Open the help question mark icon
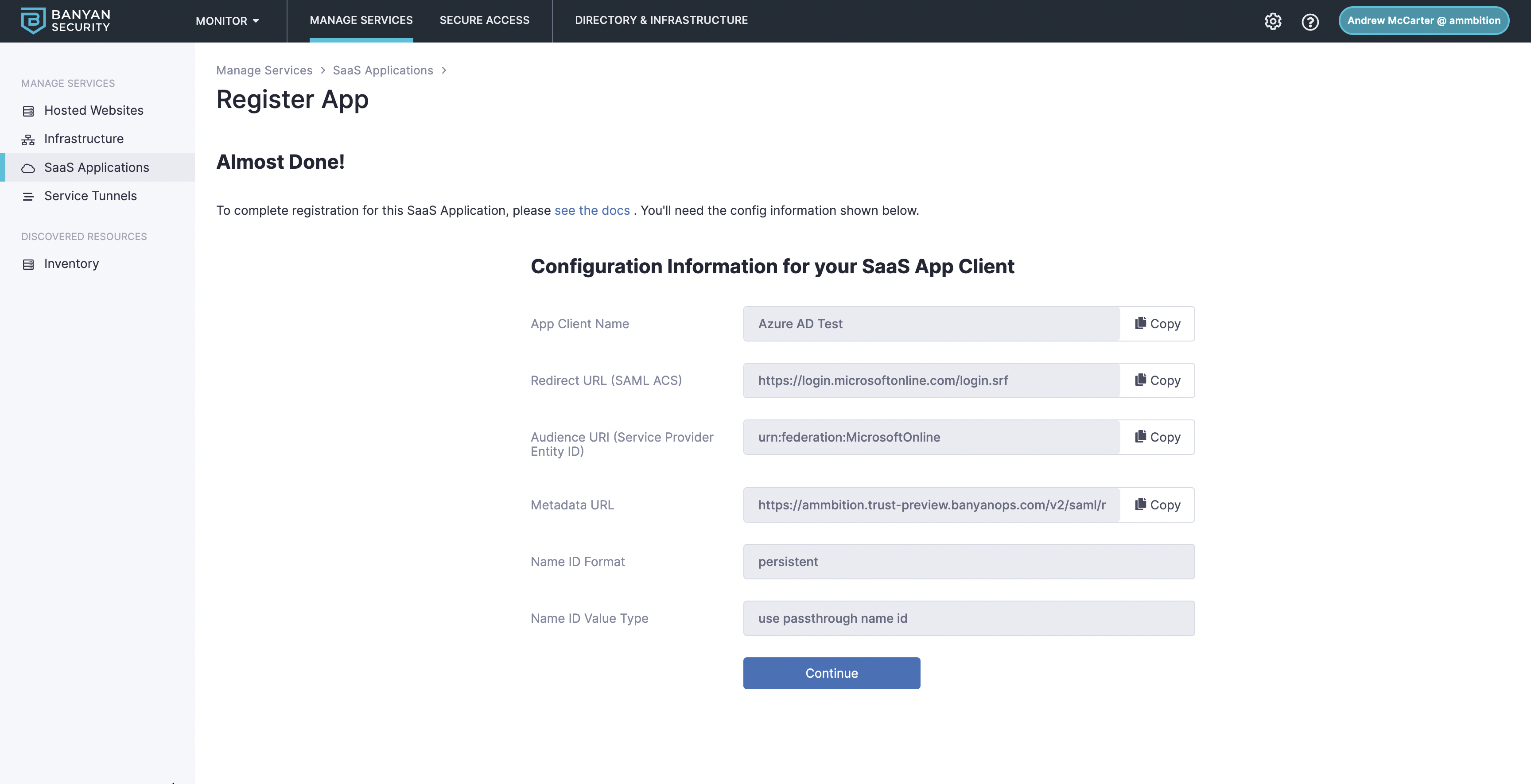The height and width of the screenshot is (784, 1531). click(1310, 21)
